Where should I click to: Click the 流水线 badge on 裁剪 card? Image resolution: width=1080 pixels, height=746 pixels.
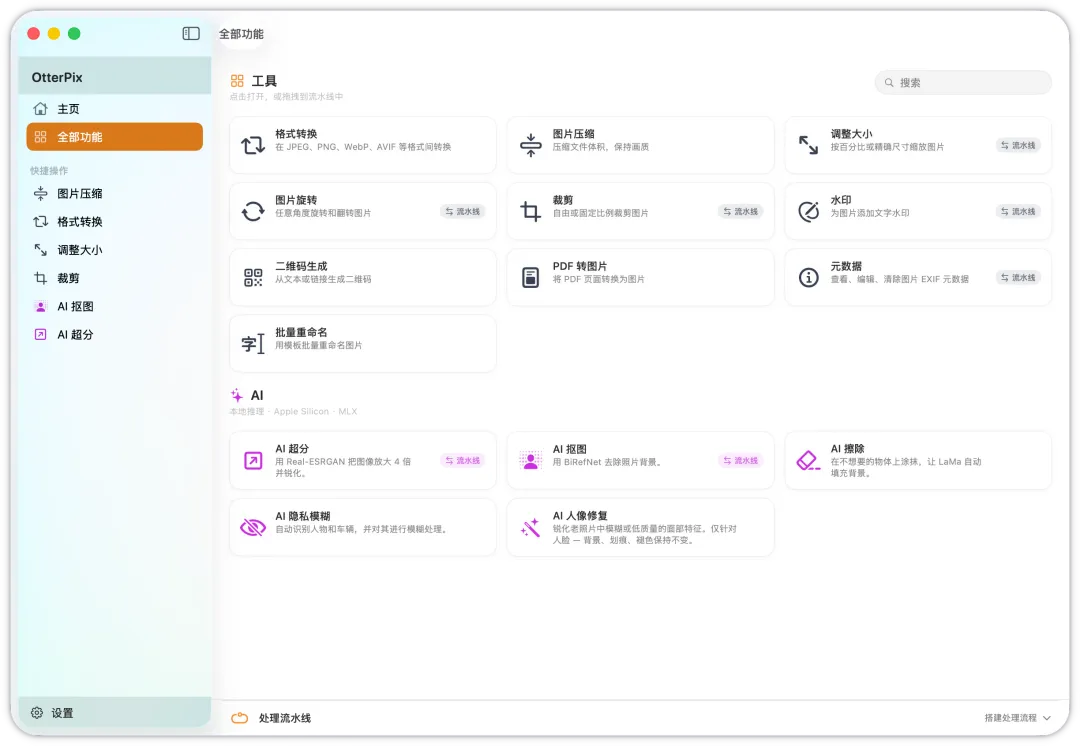tap(740, 211)
